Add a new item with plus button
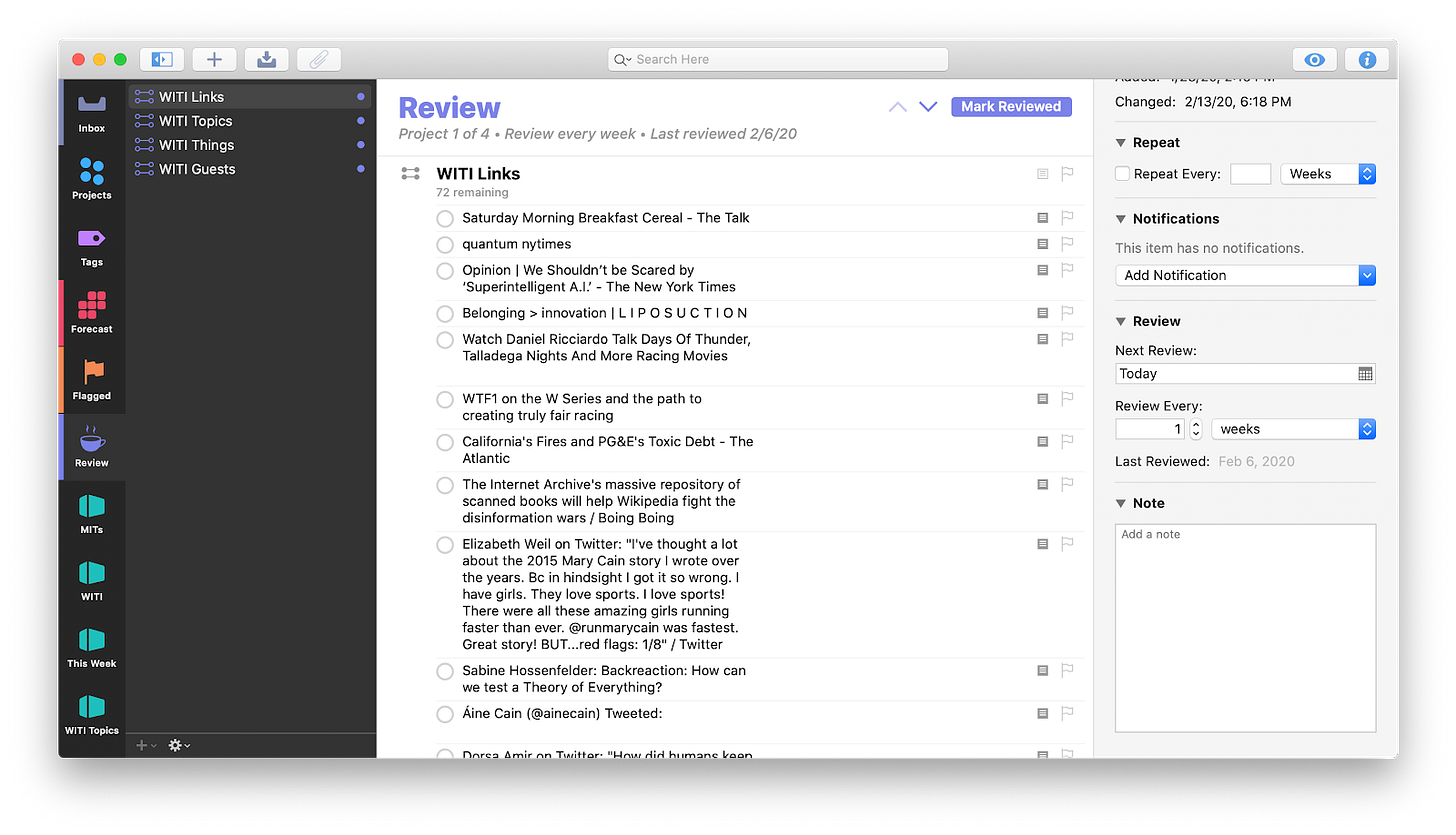This screenshot has width=1456, height=835. pos(214,59)
